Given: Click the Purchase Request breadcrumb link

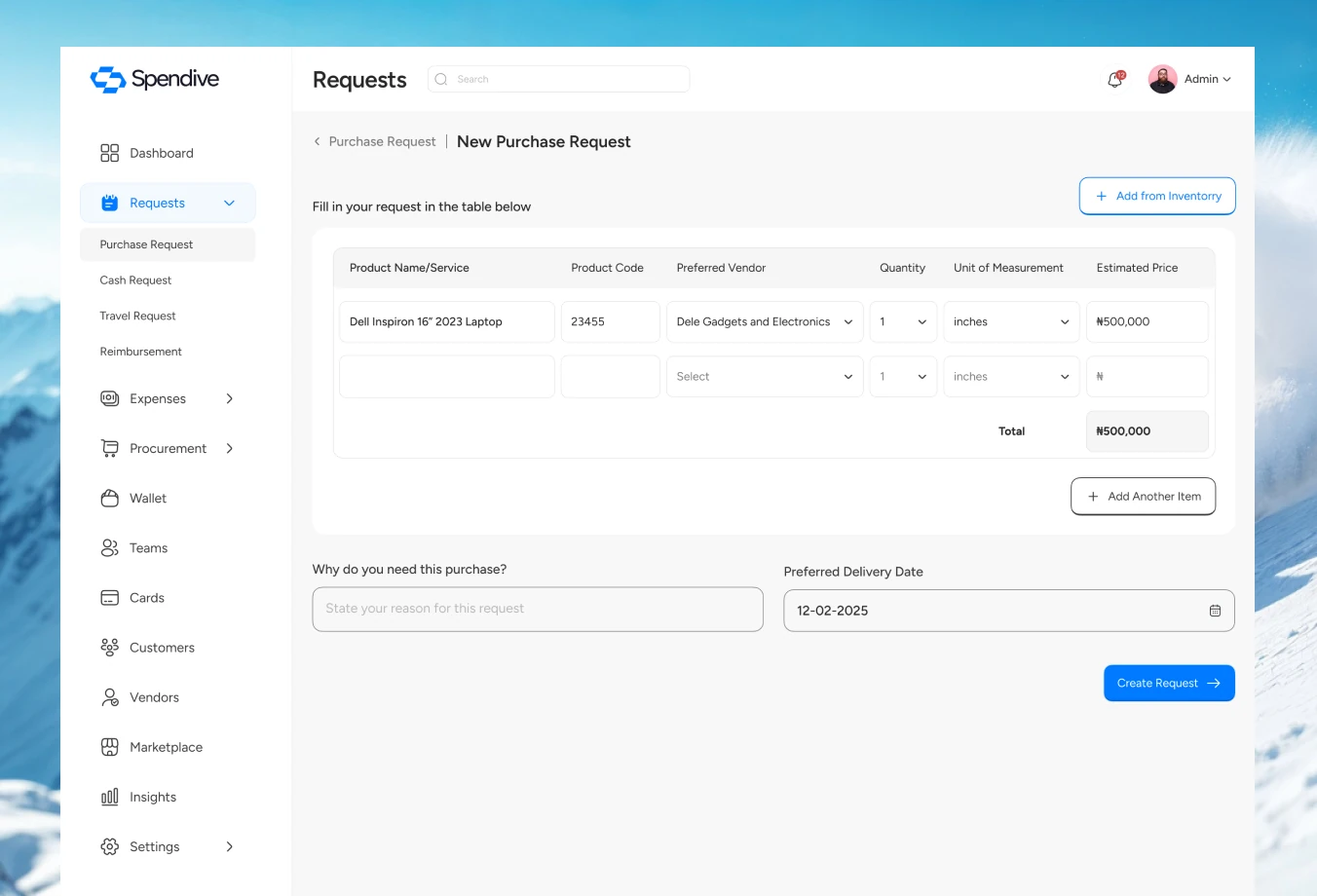Looking at the screenshot, I should coord(382,141).
